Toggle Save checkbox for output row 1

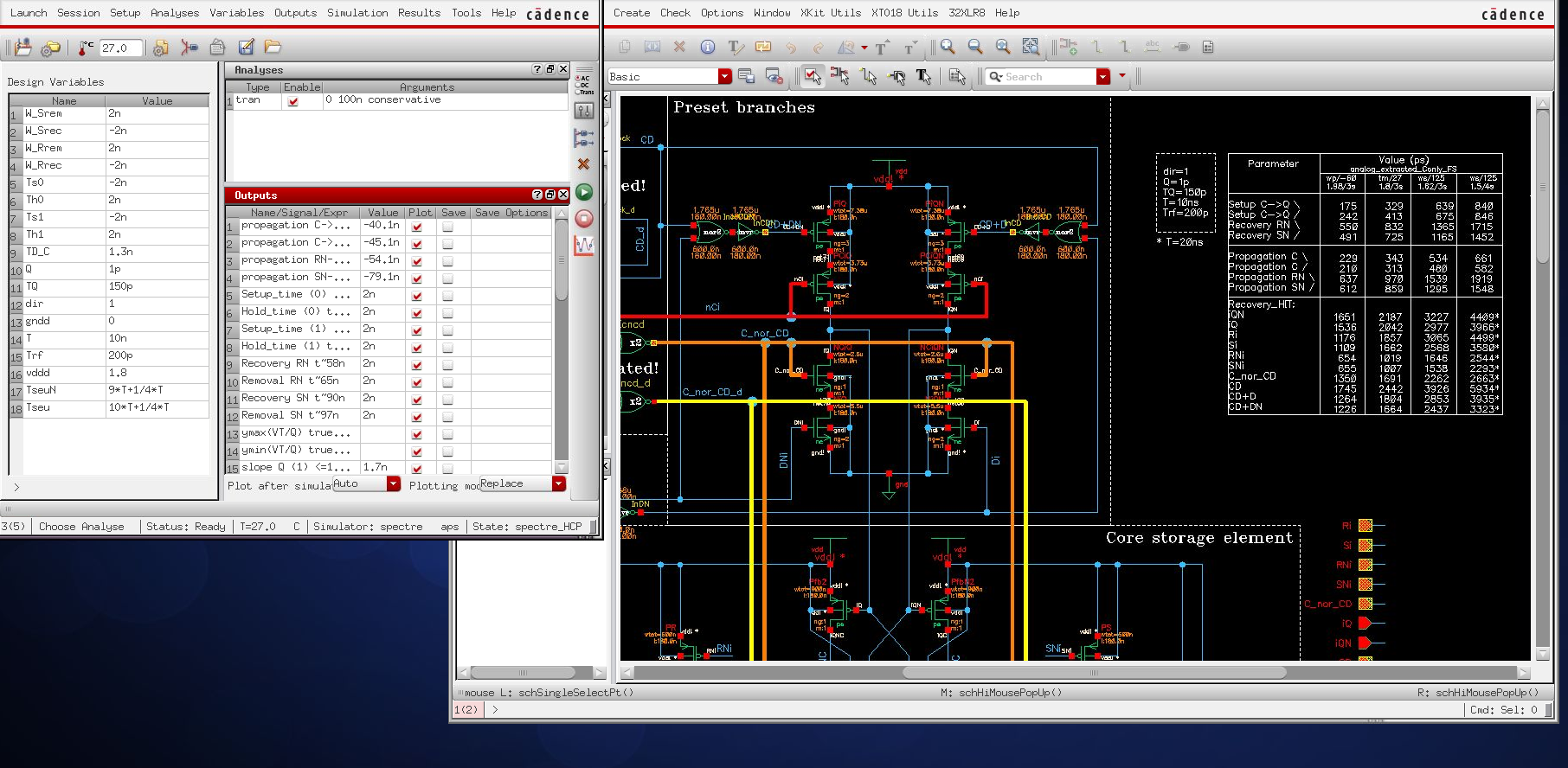click(x=447, y=227)
